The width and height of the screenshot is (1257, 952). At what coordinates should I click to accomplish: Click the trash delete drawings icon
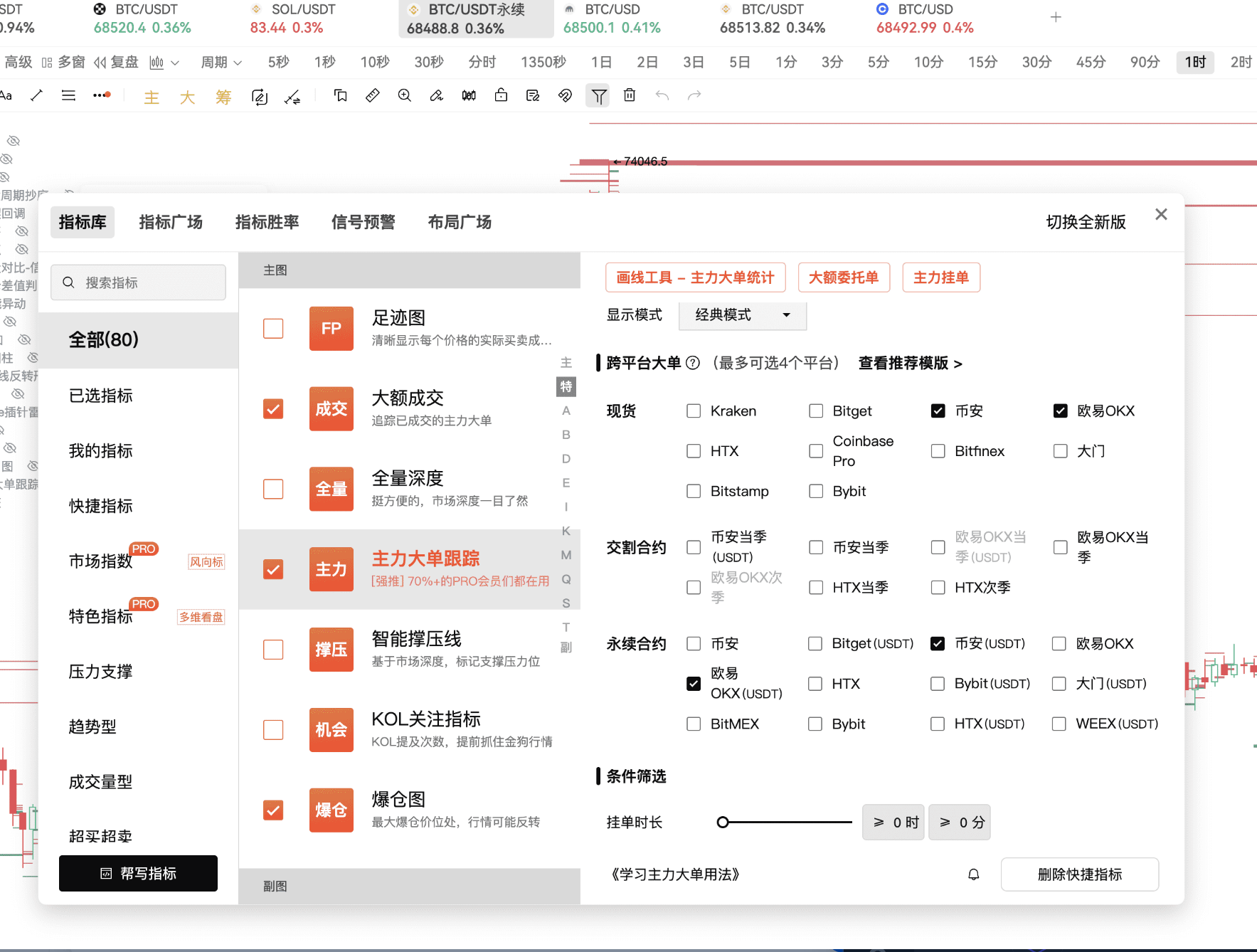click(x=630, y=95)
